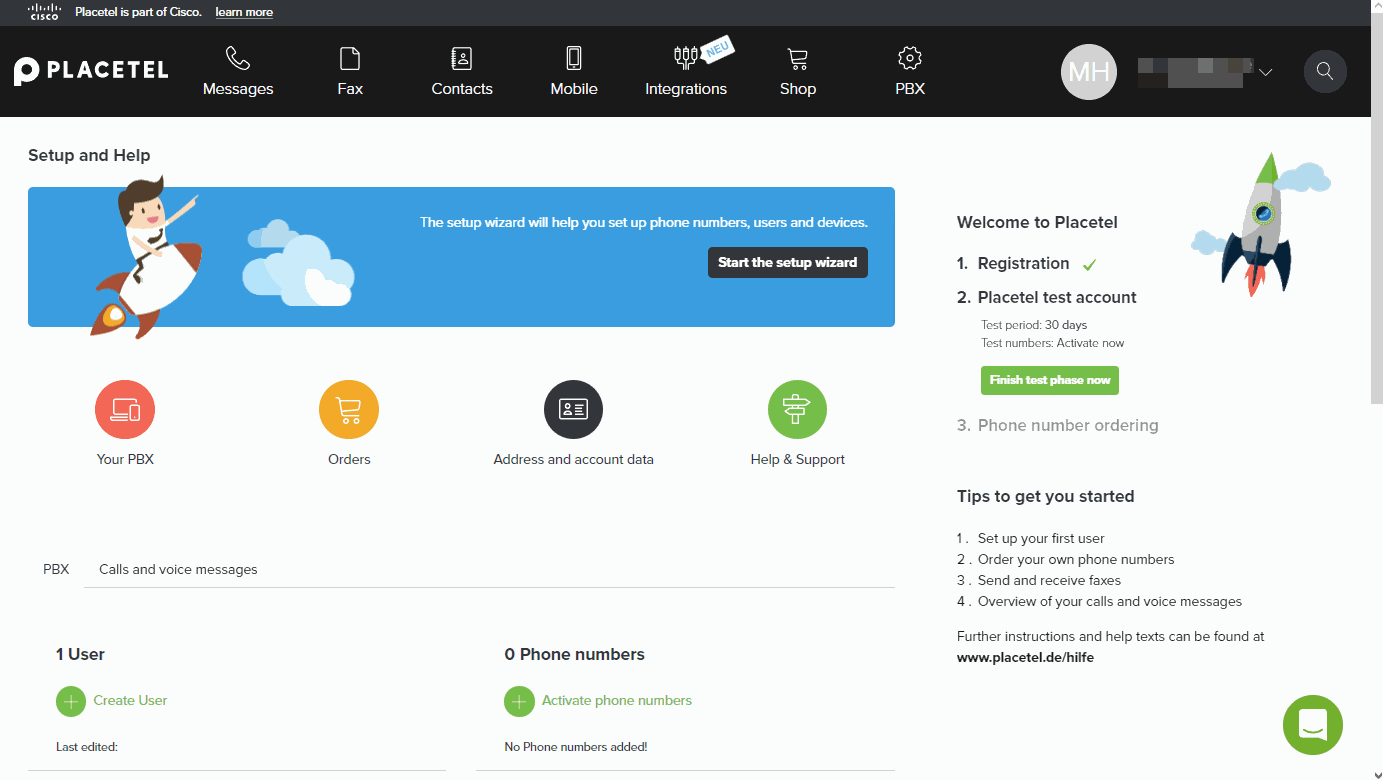Click the MH user avatar
Image resolution: width=1383 pixels, height=780 pixels.
[1089, 72]
